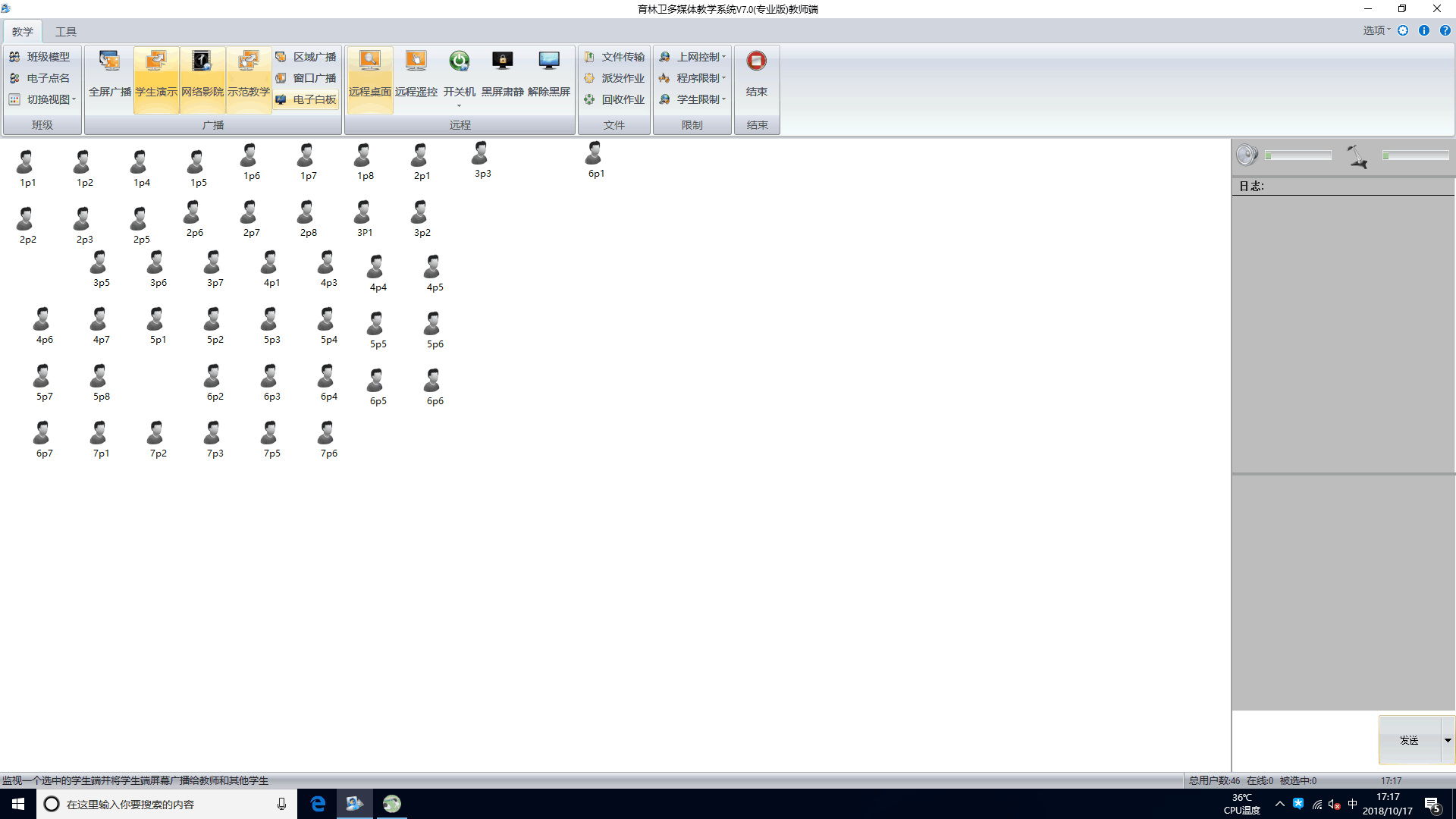1456x819 pixels.
Task: Select student icon 4p5
Action: point(434,266)
